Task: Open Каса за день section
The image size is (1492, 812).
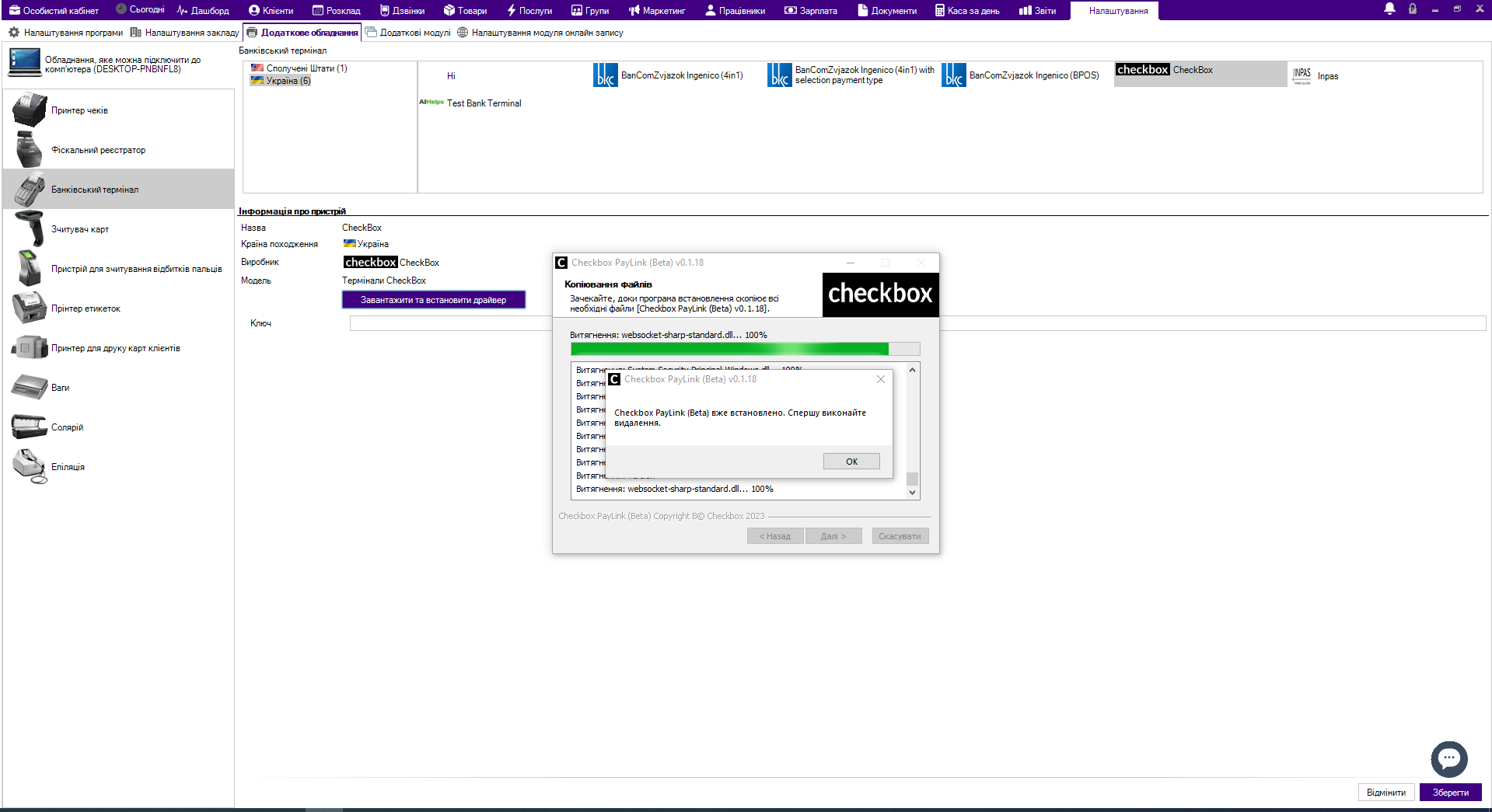Action: (967, 10)
